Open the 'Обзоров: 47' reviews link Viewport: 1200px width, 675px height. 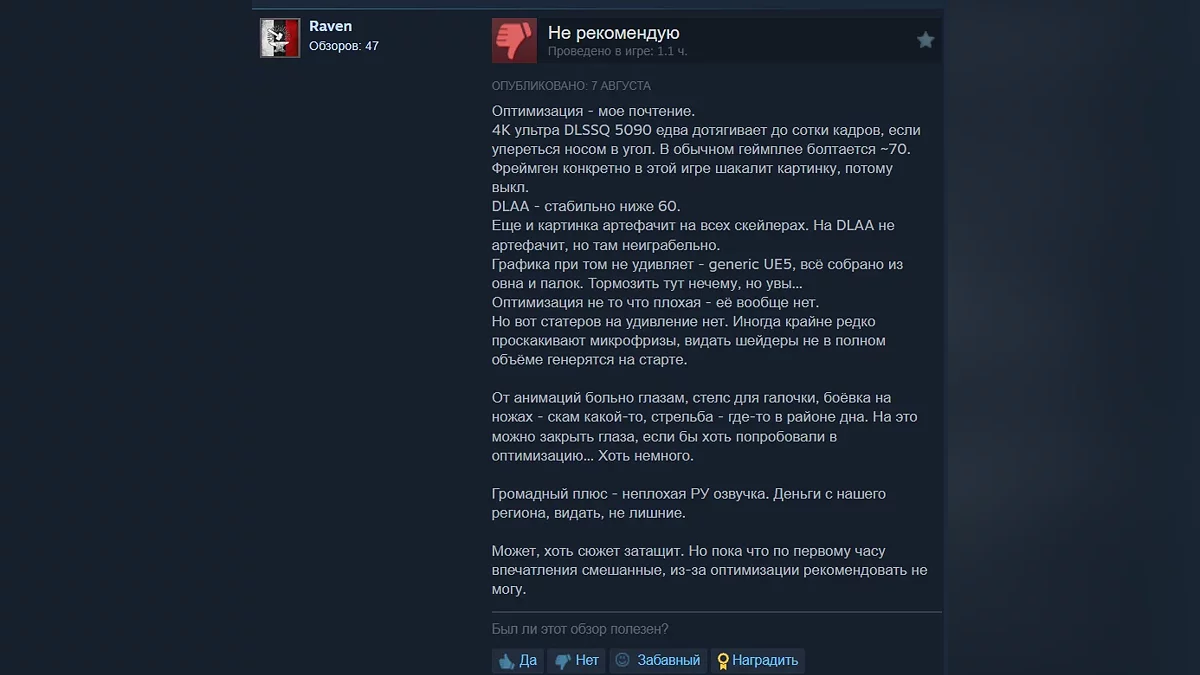[x=344, y=46]
